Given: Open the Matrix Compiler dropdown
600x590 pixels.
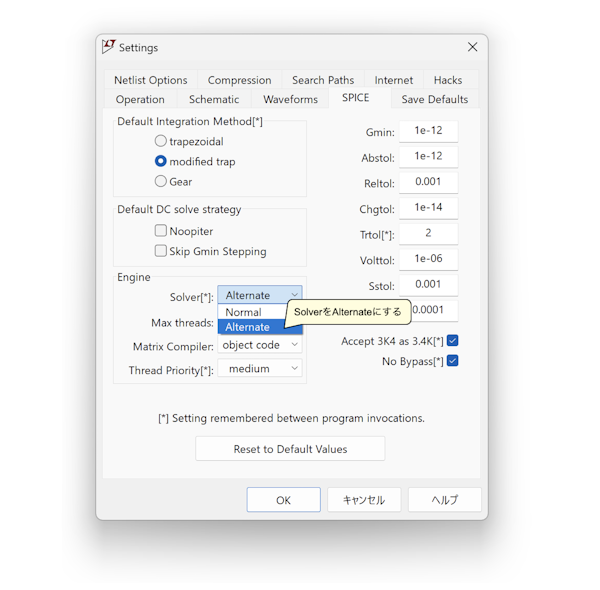Looking at the screenshot, I should point(260,345).
